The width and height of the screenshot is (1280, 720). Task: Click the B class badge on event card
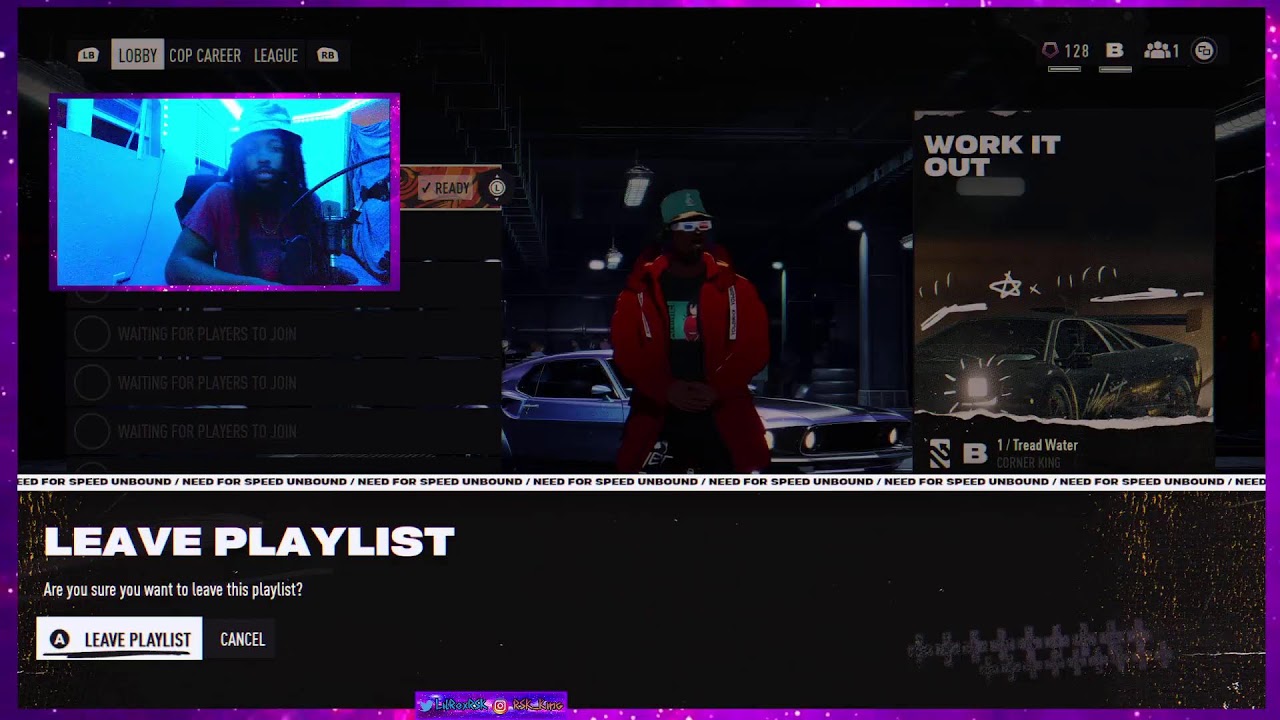(974, 454)
